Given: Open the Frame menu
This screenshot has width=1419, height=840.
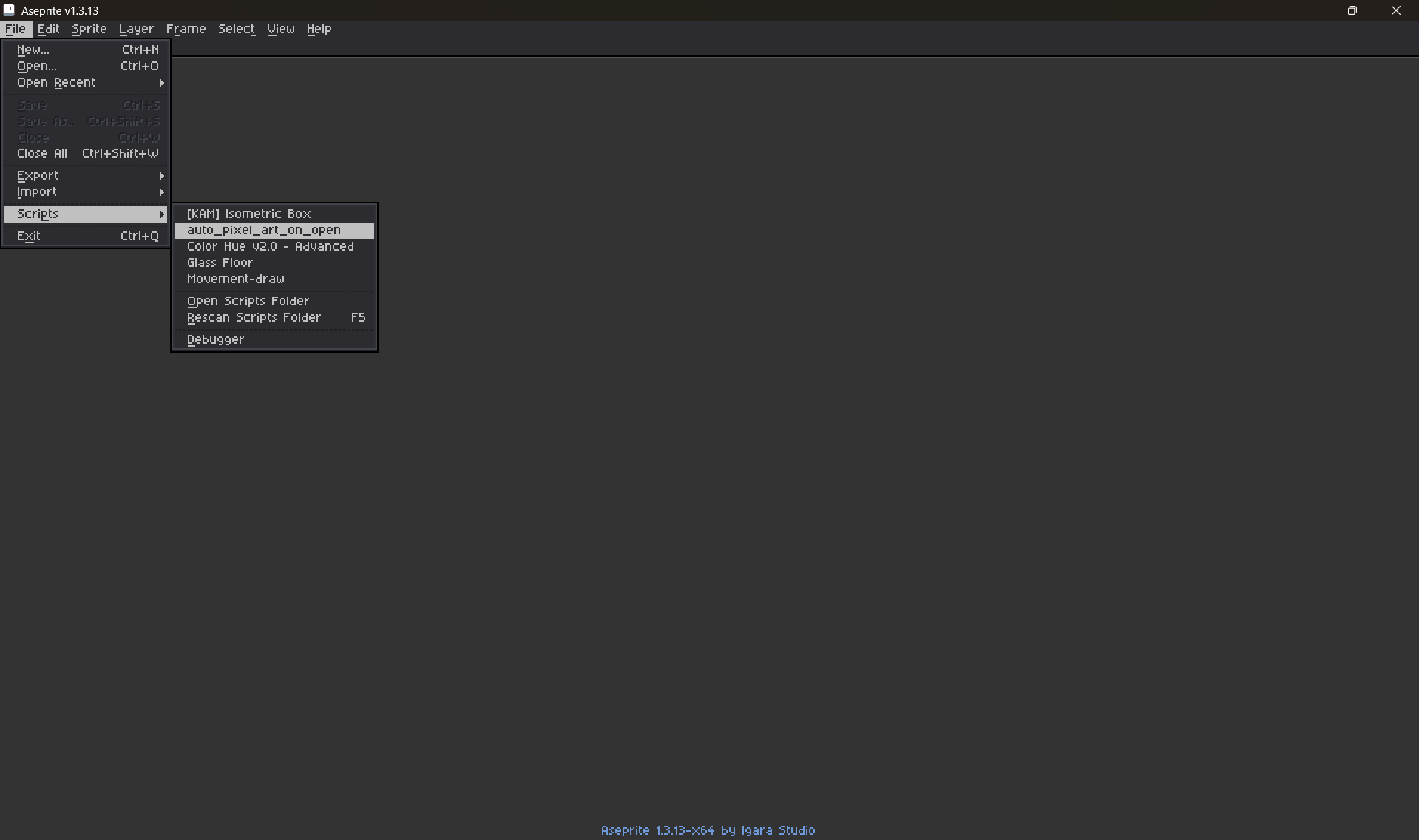Looking at the screenshot, I should pyautogui.click(x=186, y=30).
